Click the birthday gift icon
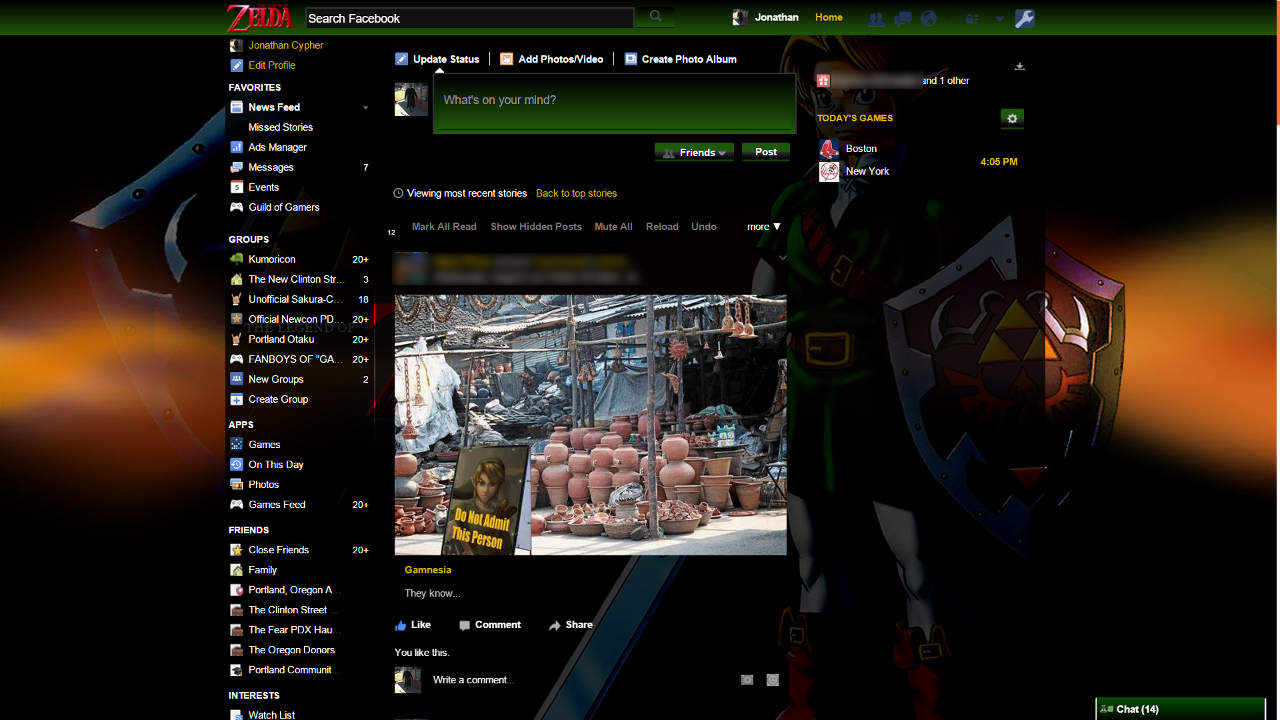 (823, 80)
